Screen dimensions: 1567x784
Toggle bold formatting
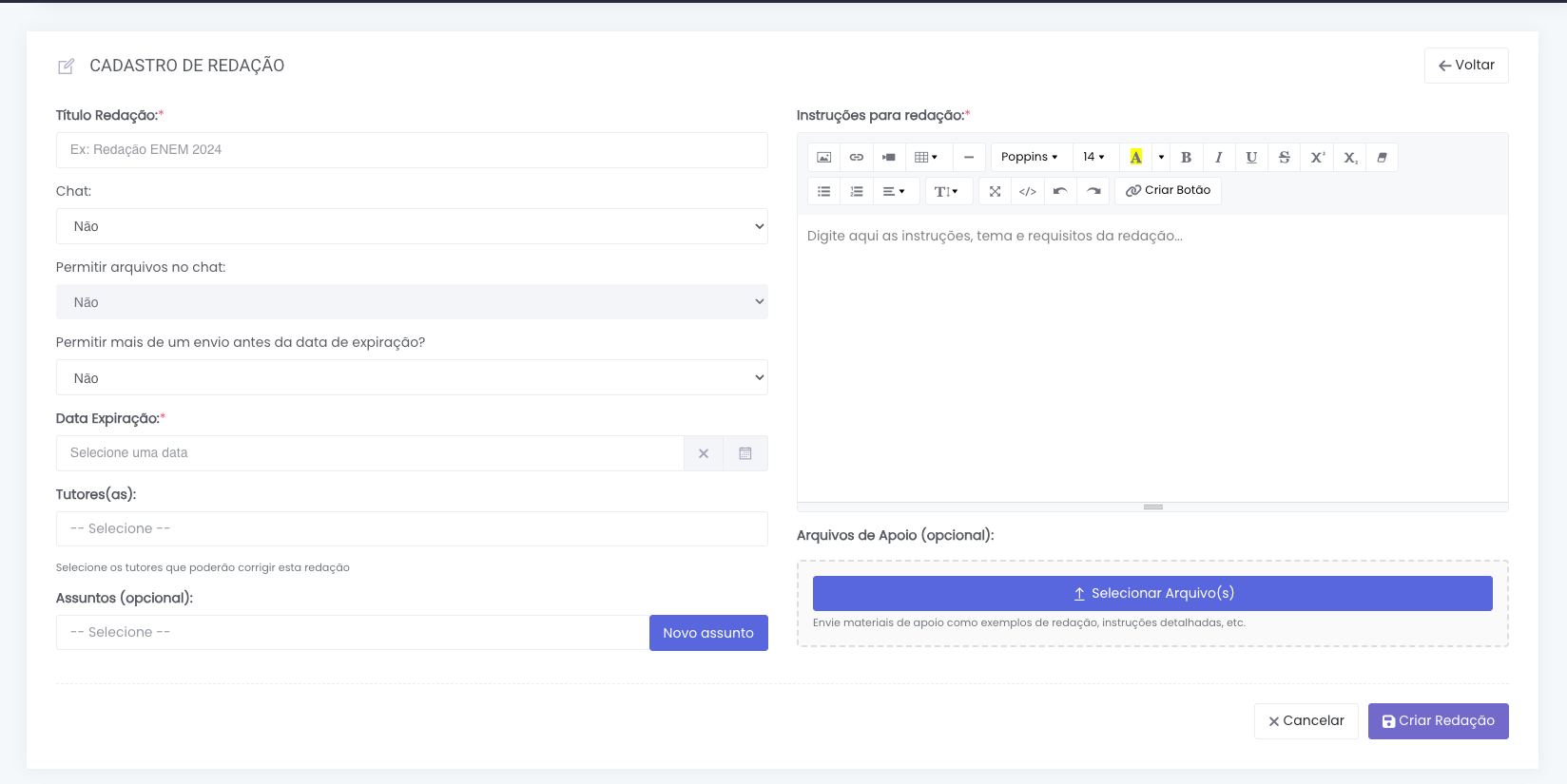pos(1186,158)
